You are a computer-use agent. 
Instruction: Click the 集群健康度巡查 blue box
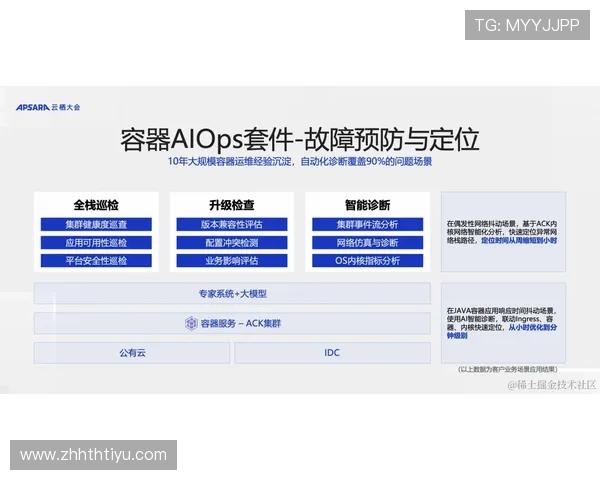coord(96,224)
